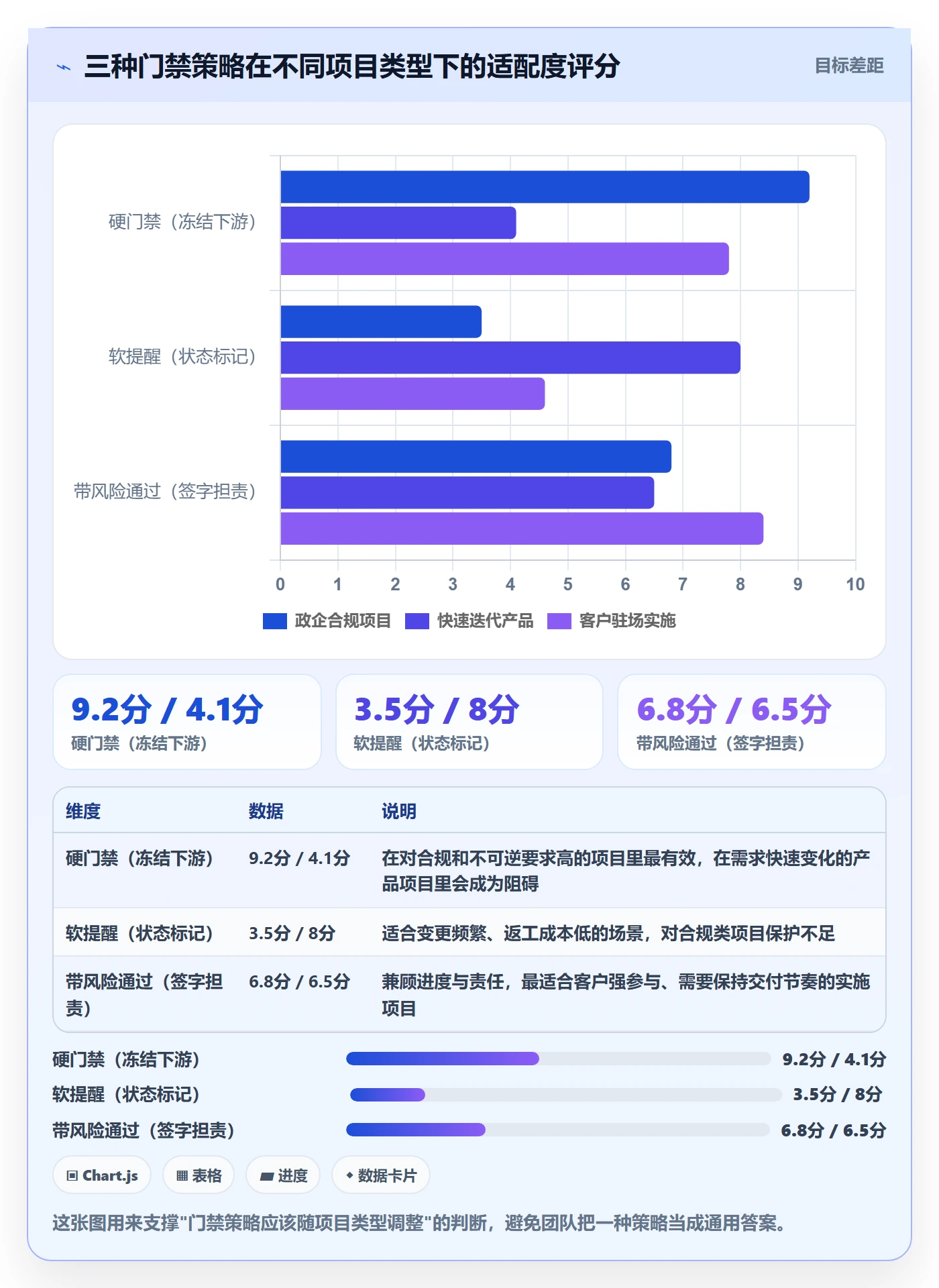Image resolution: width=939 pixels, height=1288 pixels.
Task: Click the 客户驻场实施 legend label
Action: 627,621
